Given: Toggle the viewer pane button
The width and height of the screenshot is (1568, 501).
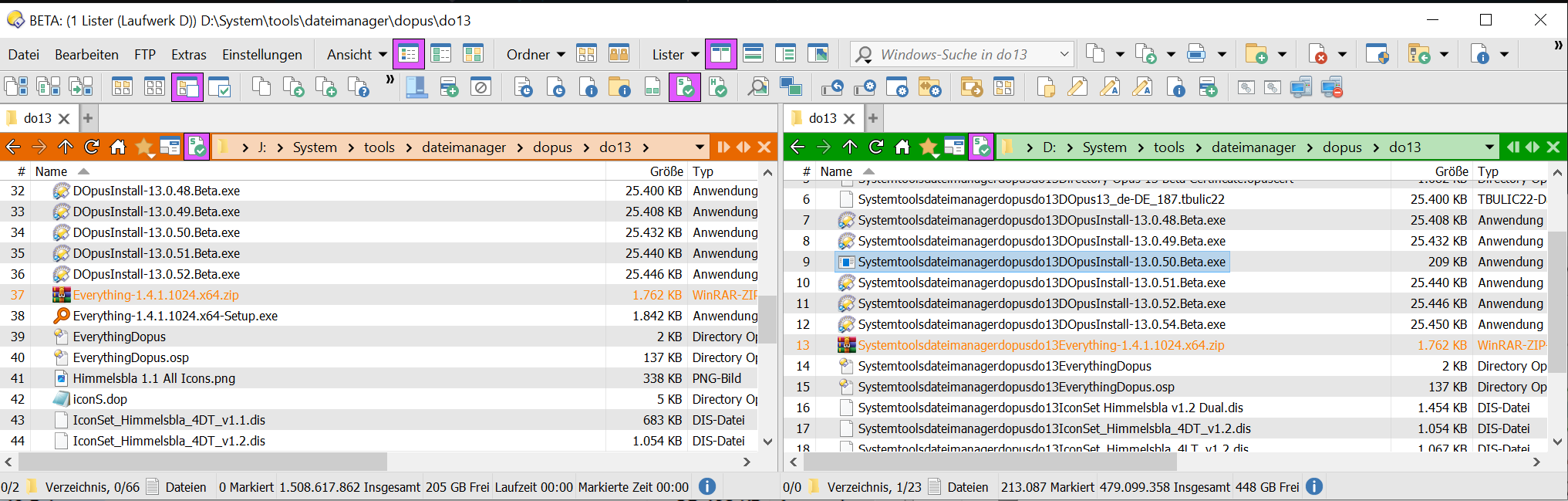Looking at the screenshot, I should point(818,54).
